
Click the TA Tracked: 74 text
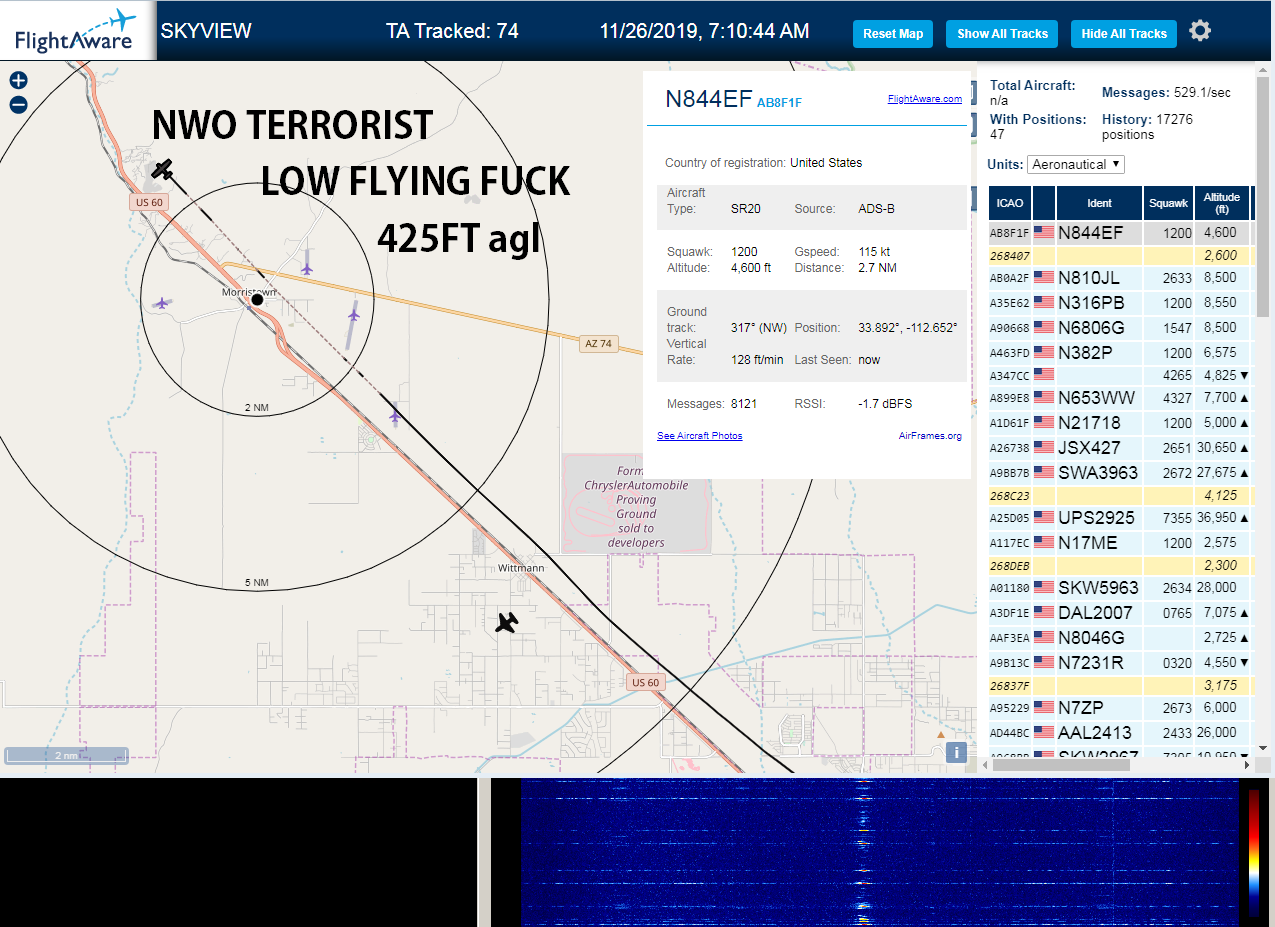(452, 31)
